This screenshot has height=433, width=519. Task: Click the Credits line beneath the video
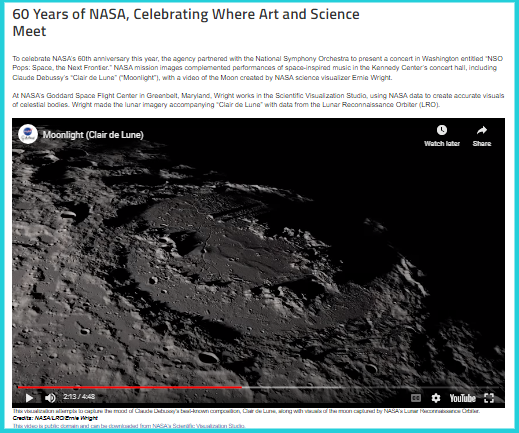(55, 418)
